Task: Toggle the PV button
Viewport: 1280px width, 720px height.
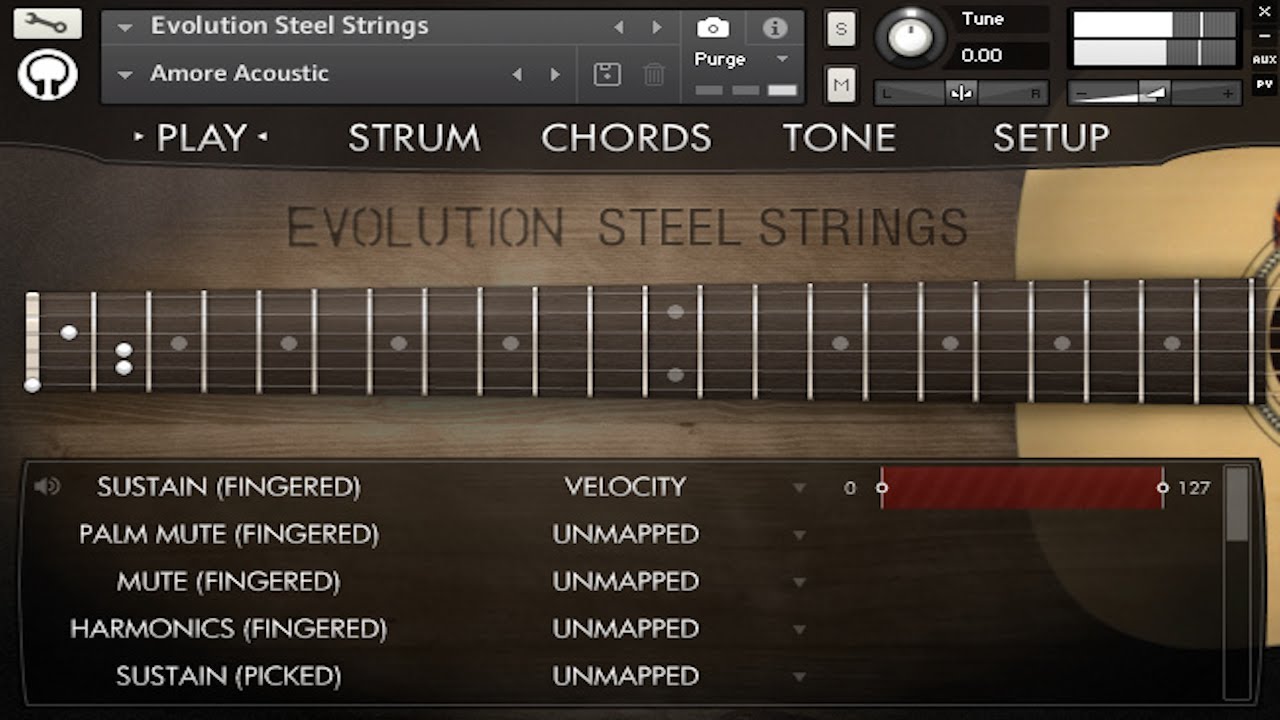Action: click(1264, 85)
